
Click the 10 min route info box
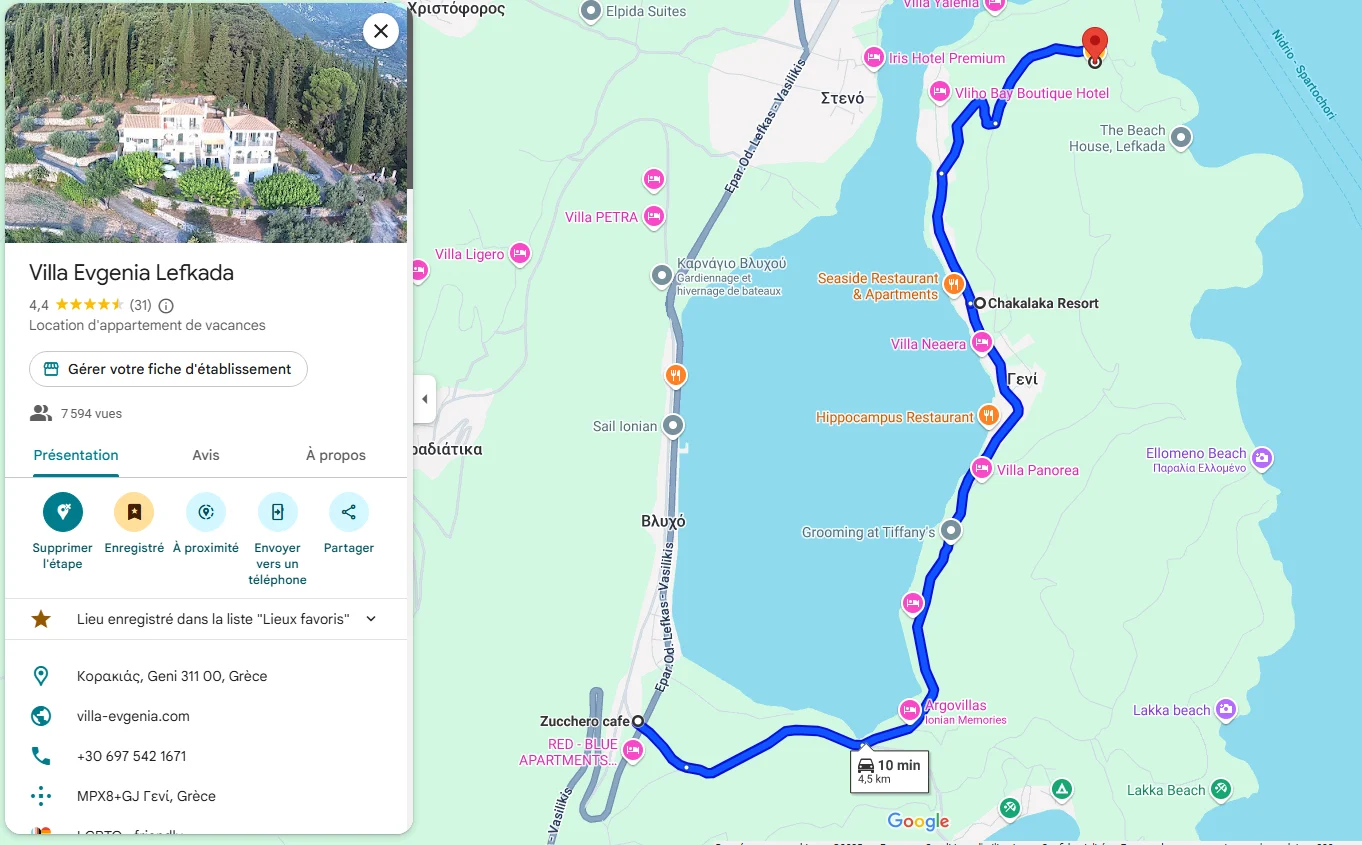(x=890, y=771)
